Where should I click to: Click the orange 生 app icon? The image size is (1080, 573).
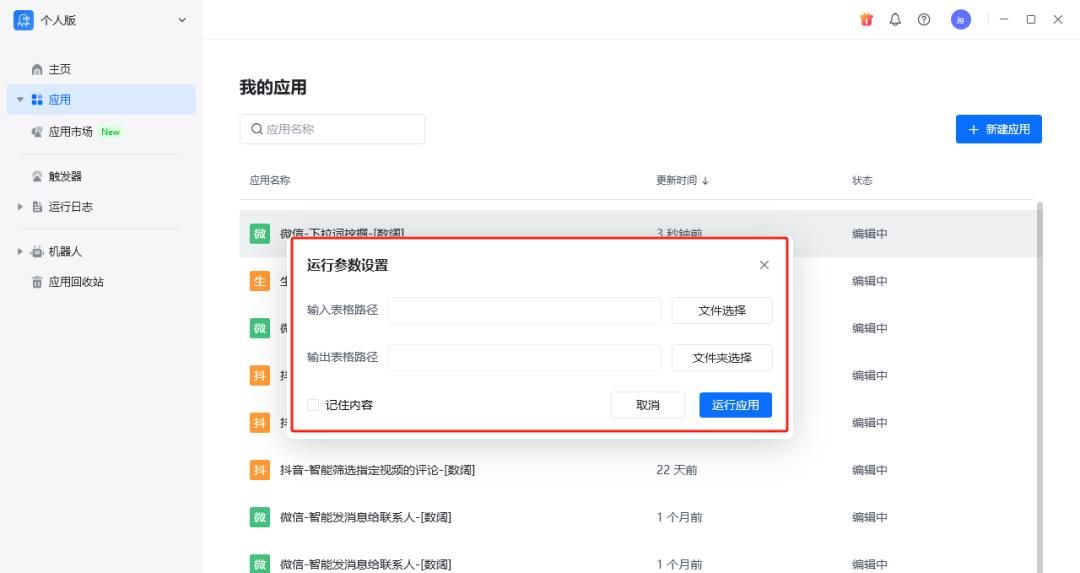point(260,281)
